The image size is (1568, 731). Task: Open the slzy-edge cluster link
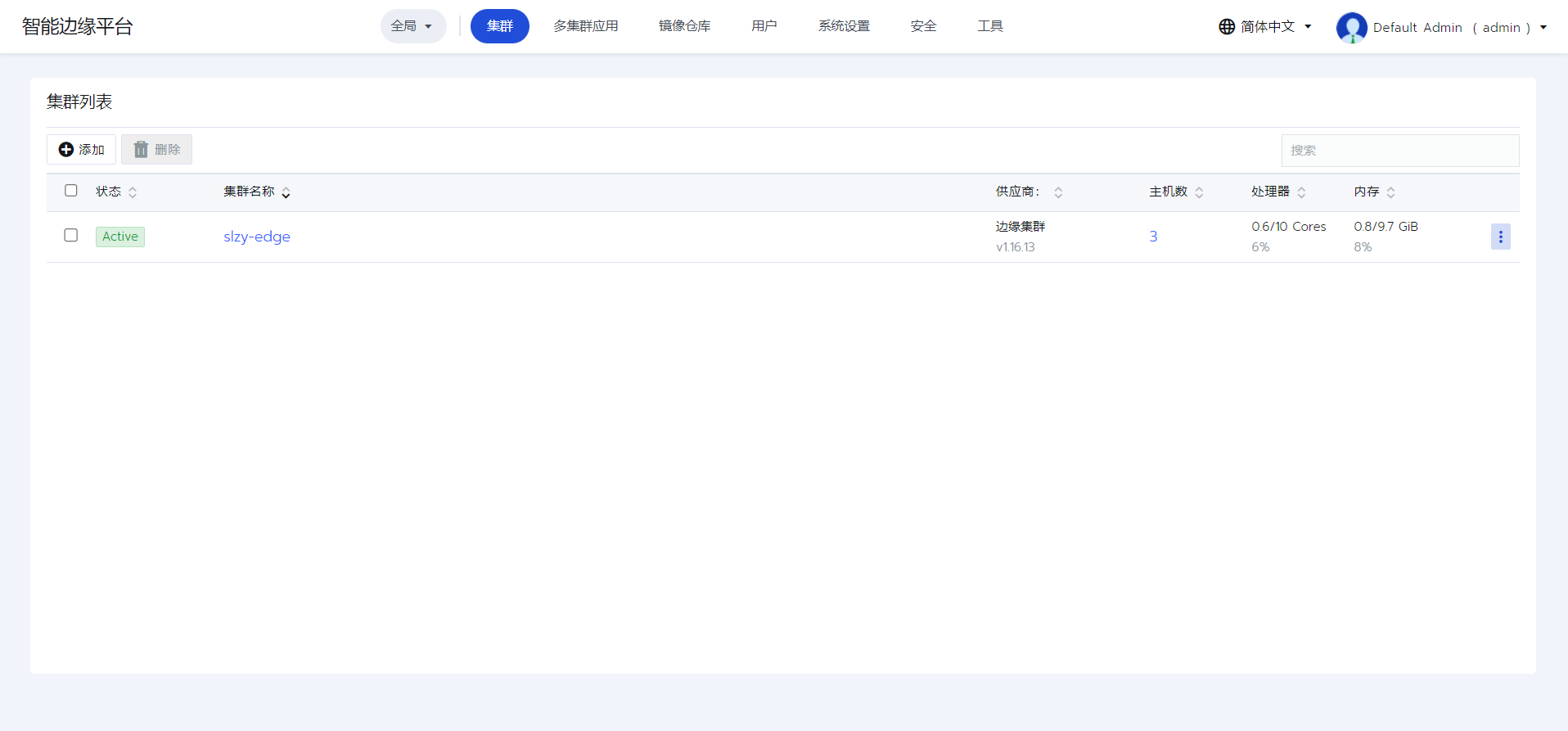[x=257, y=237]
